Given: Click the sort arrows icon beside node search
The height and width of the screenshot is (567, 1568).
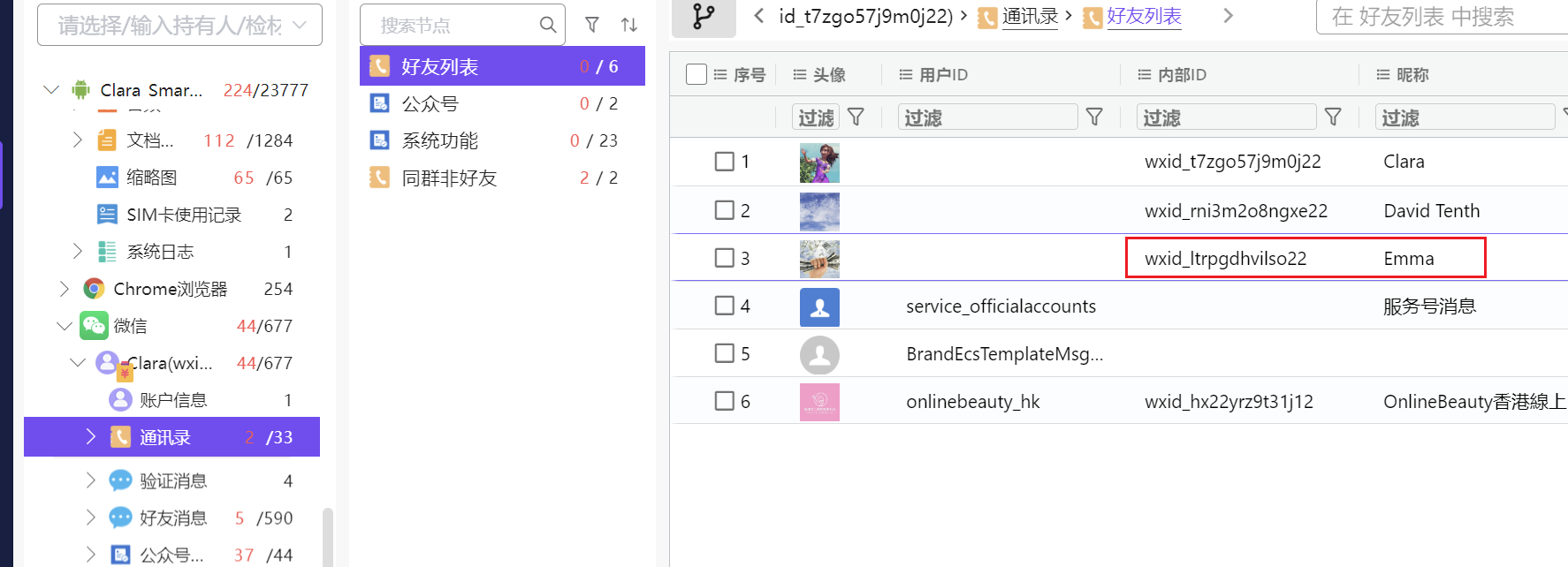Looking at the screenshot, I should click(x=629, y=25).
